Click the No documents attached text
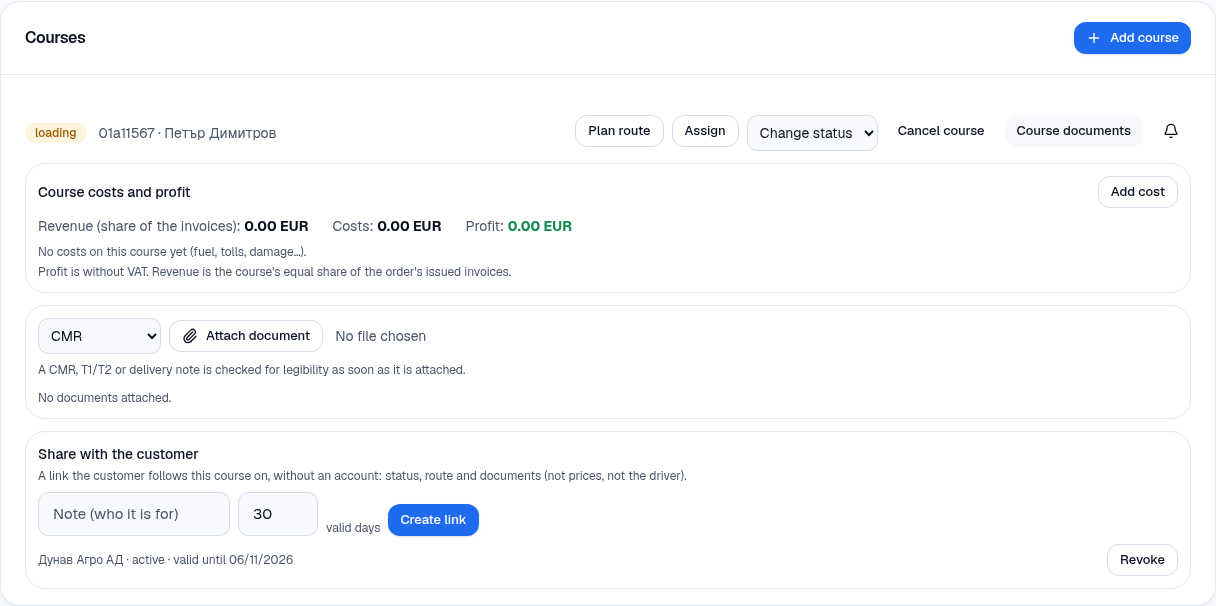 pos(105,398)
